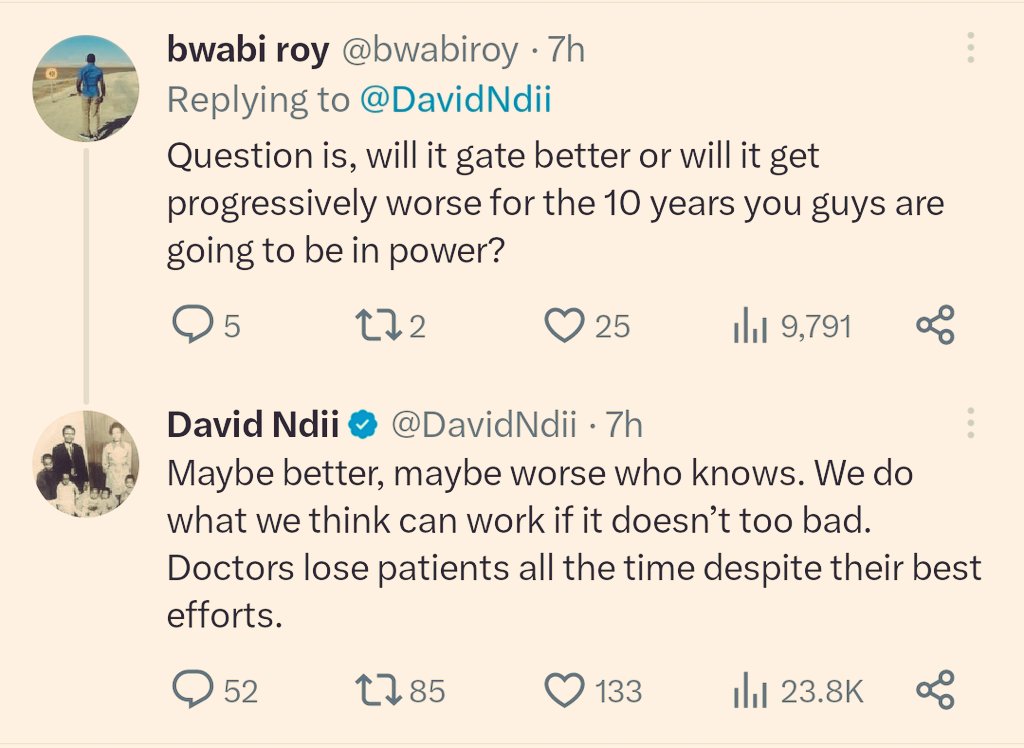Image resolution: width=1024 pixels, height=748 pixels.
Task: Open bwabi roy's display name
Action: [247, 51]
